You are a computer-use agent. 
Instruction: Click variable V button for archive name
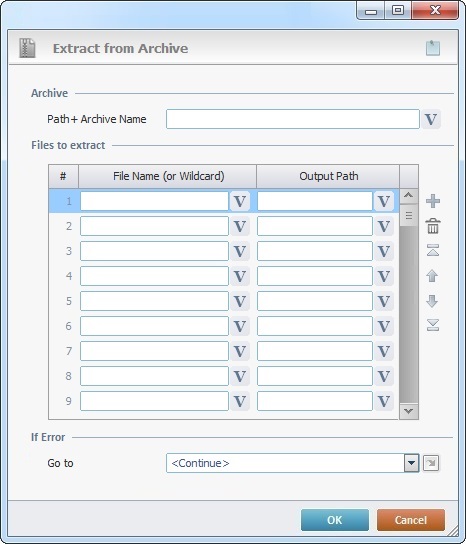[x=431, y=119]
